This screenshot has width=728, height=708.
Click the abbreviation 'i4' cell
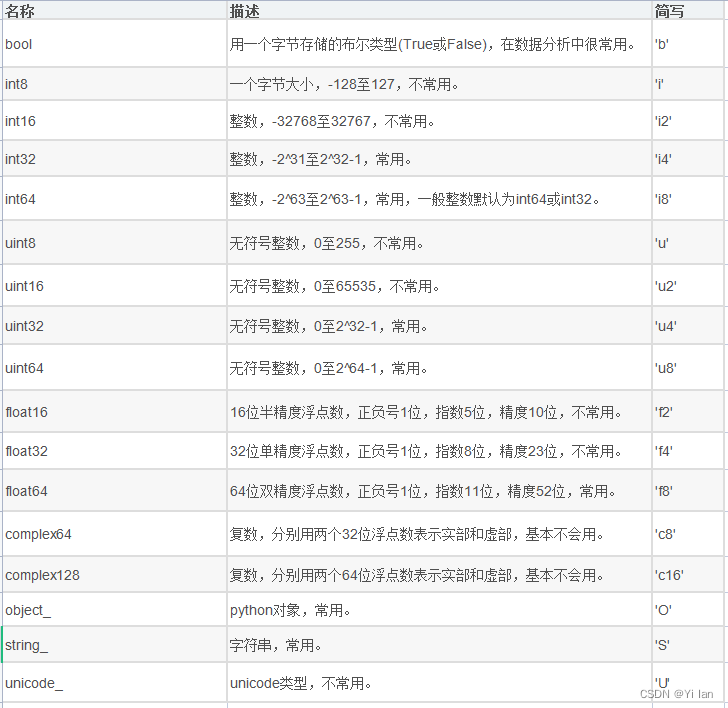(688, 159)
